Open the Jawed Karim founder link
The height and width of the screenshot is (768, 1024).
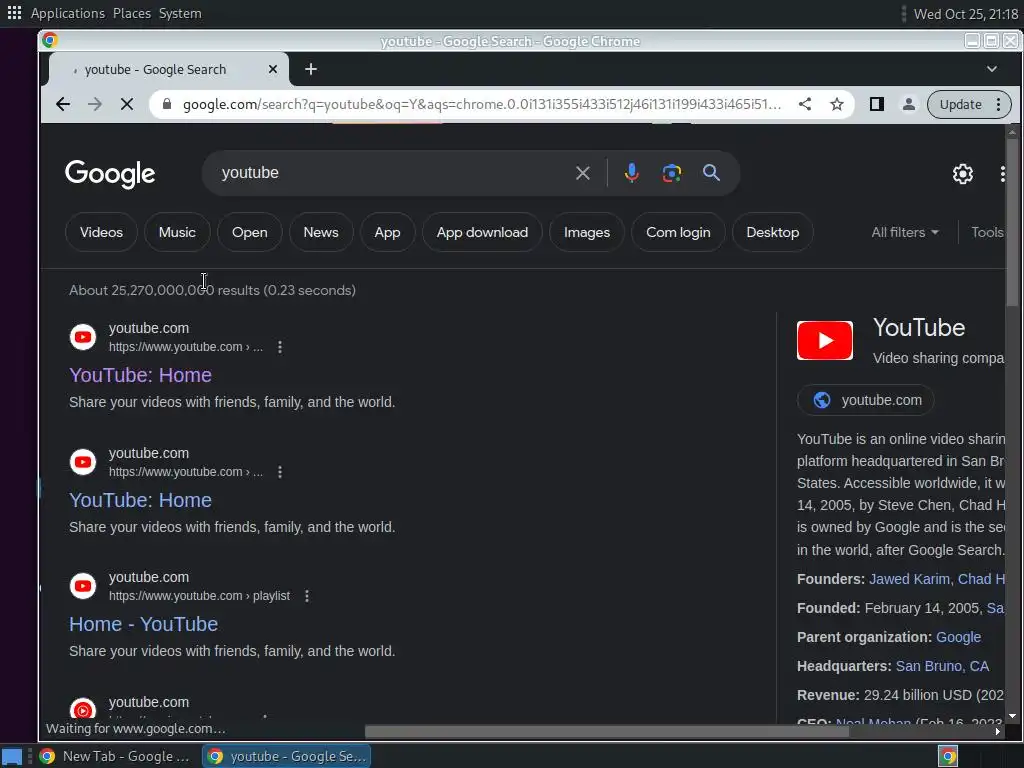[910, 579]
